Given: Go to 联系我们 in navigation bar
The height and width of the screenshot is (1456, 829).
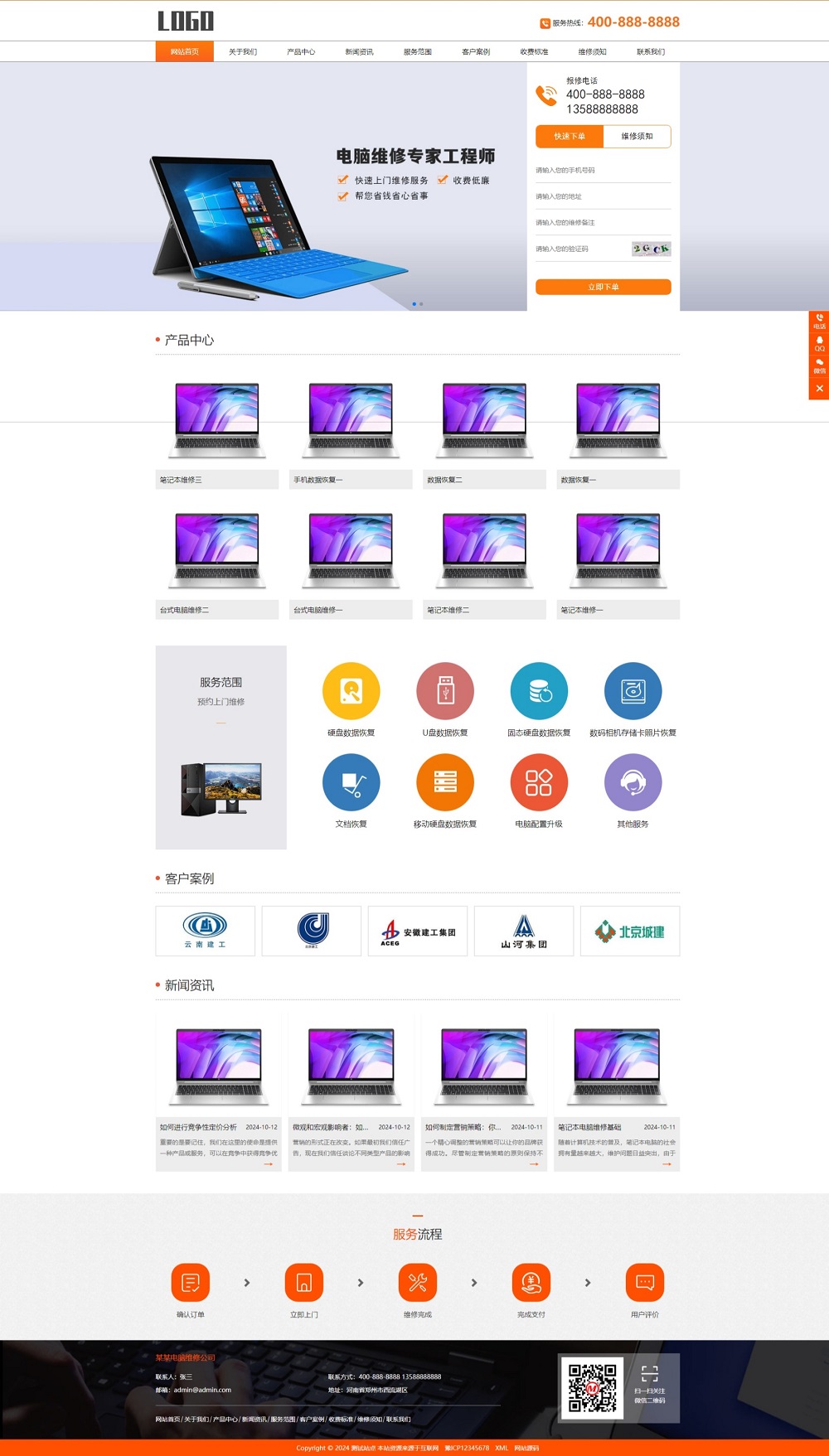Looking at the screenshot, I should [651, 51].
